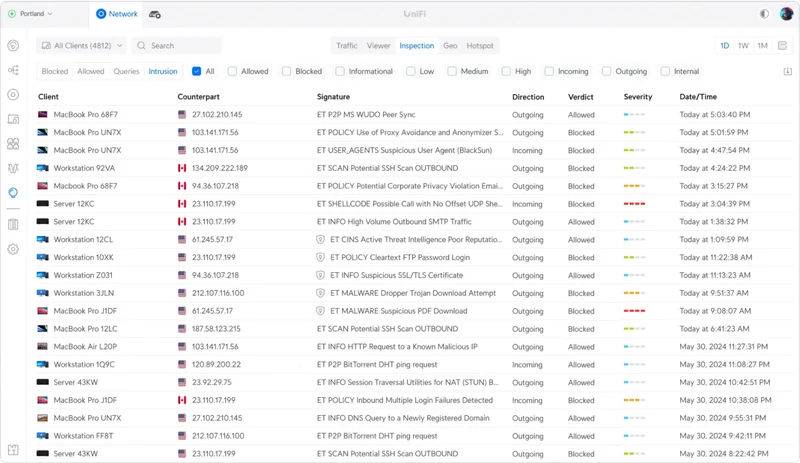Click severity bar for ET SHELLCODE row

634,204
